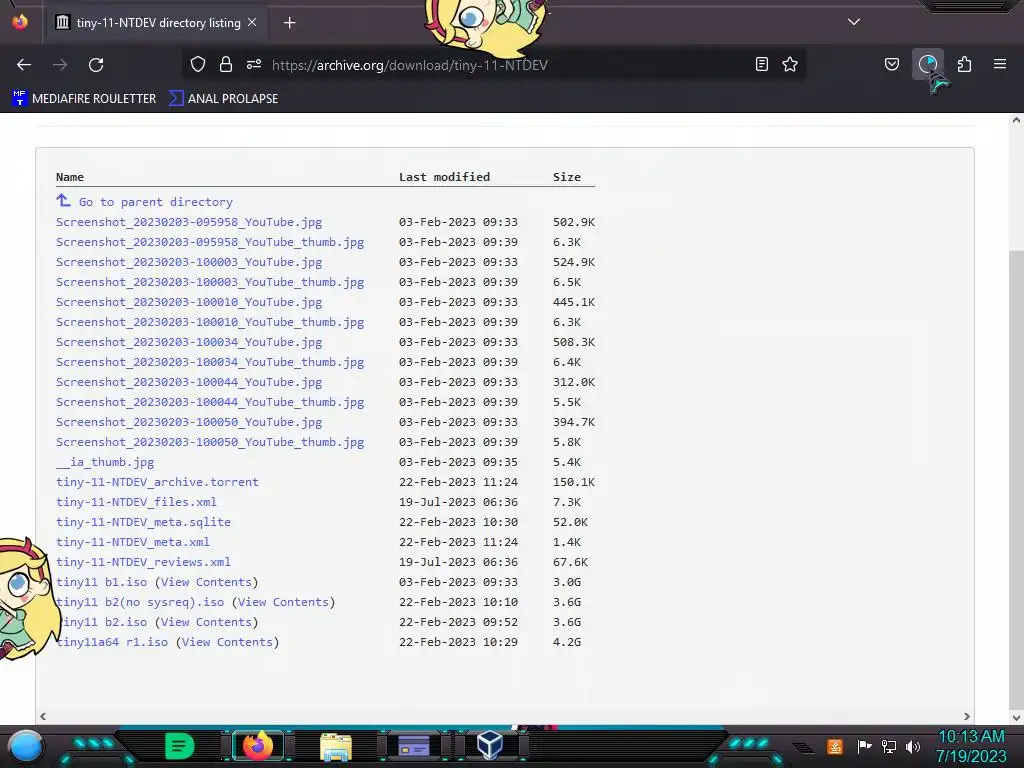View Contents of tiny11 b1.iso

pos(206,582)
